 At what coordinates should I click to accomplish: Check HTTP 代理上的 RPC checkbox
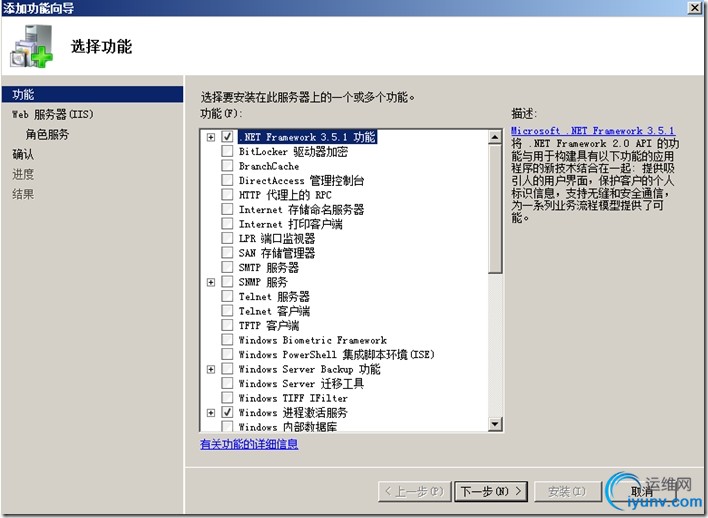coord(227,194)
